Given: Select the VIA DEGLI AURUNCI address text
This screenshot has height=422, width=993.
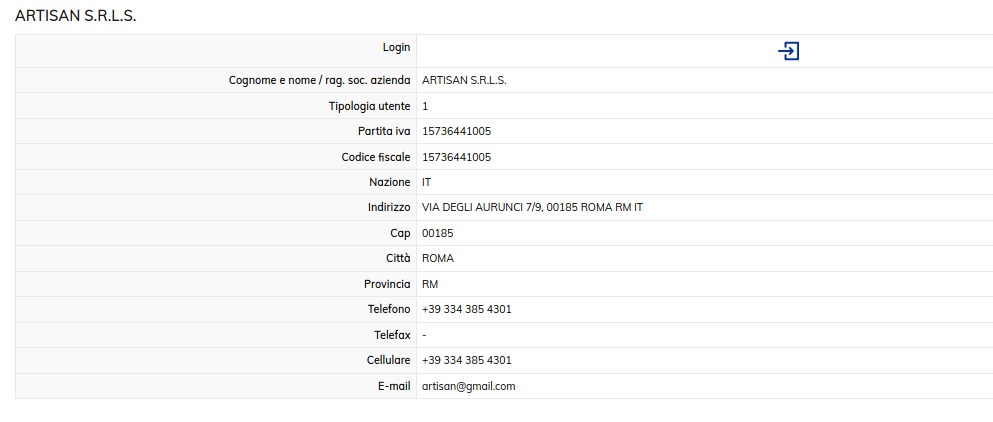Looking at the screenshot, I should coord(532,207).
